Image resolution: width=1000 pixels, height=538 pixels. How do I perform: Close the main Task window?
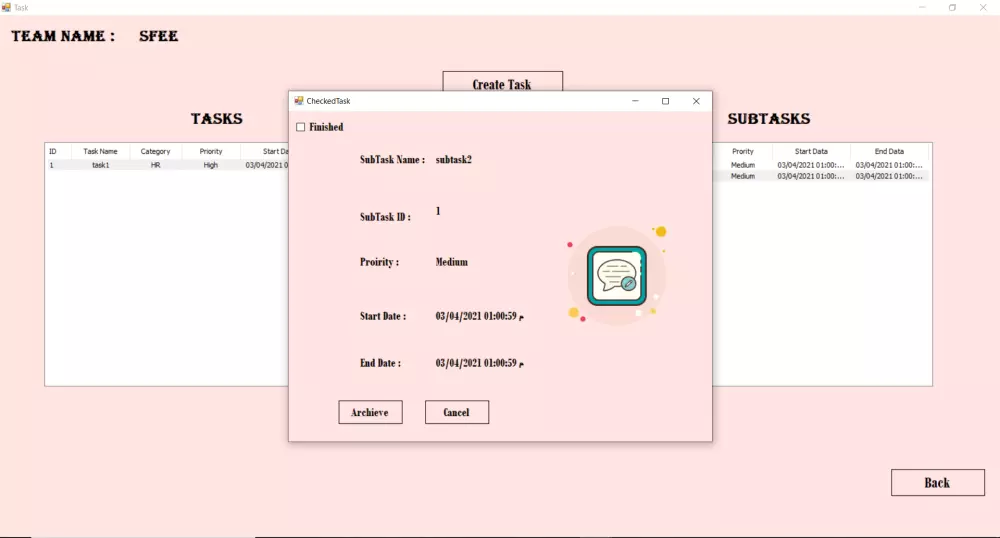983,8
